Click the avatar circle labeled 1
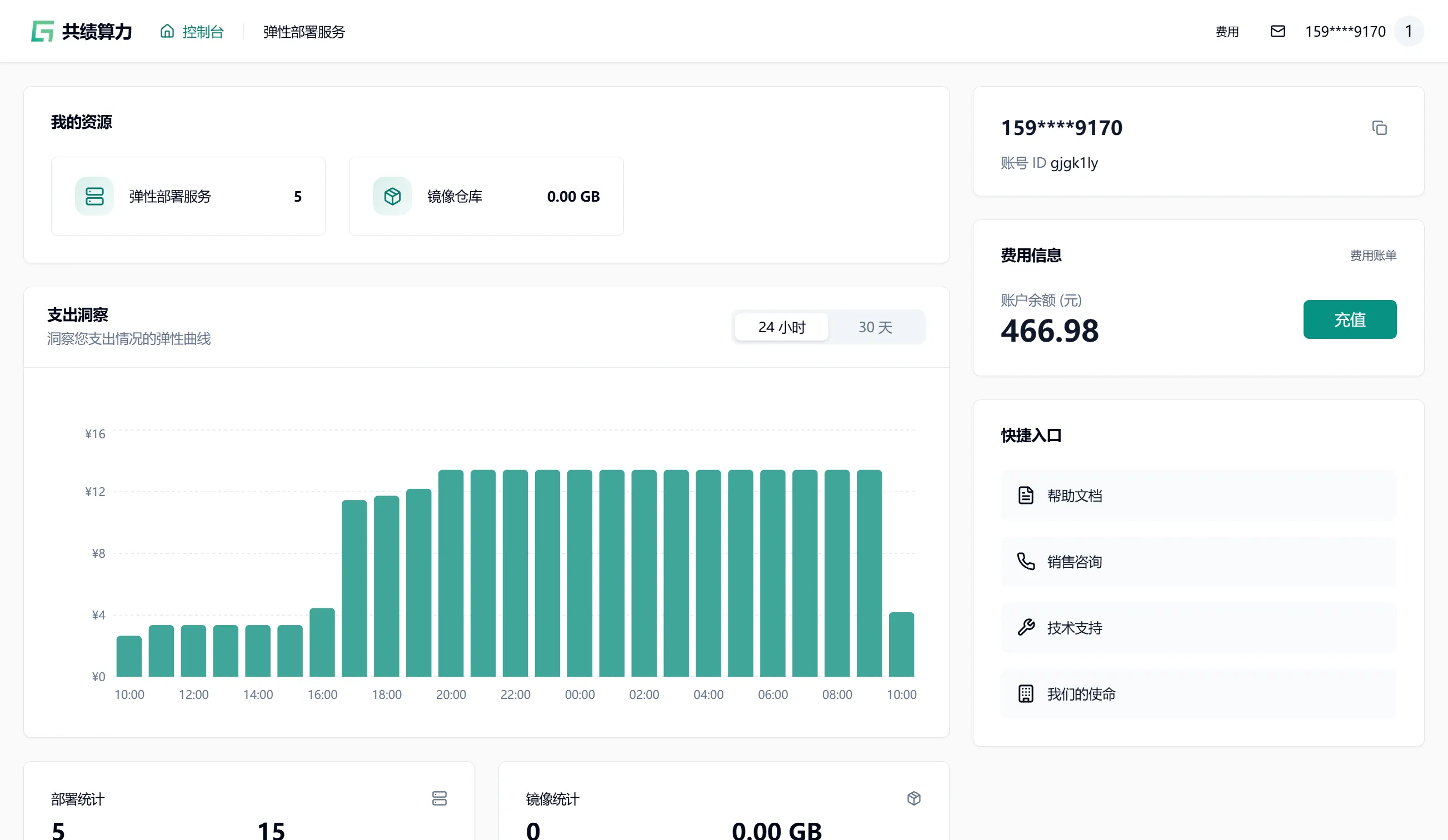 pyautogui.click(x=1409, y=31)
